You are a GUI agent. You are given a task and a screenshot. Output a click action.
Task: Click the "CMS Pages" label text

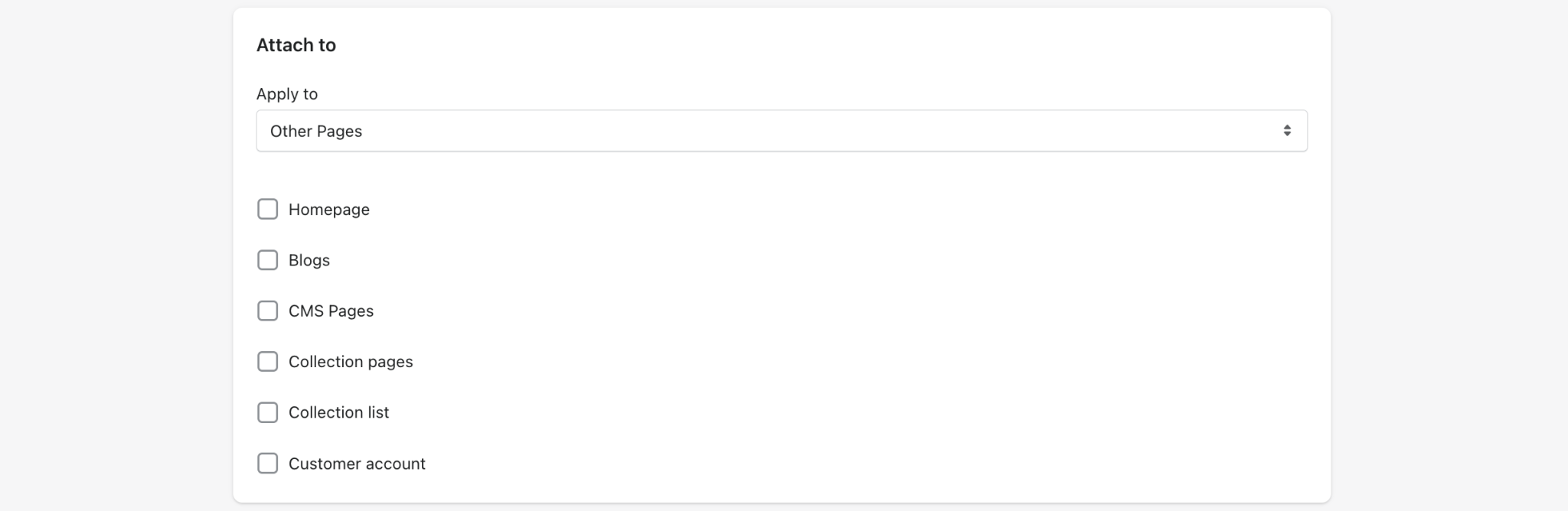click(x=331, y=311)
